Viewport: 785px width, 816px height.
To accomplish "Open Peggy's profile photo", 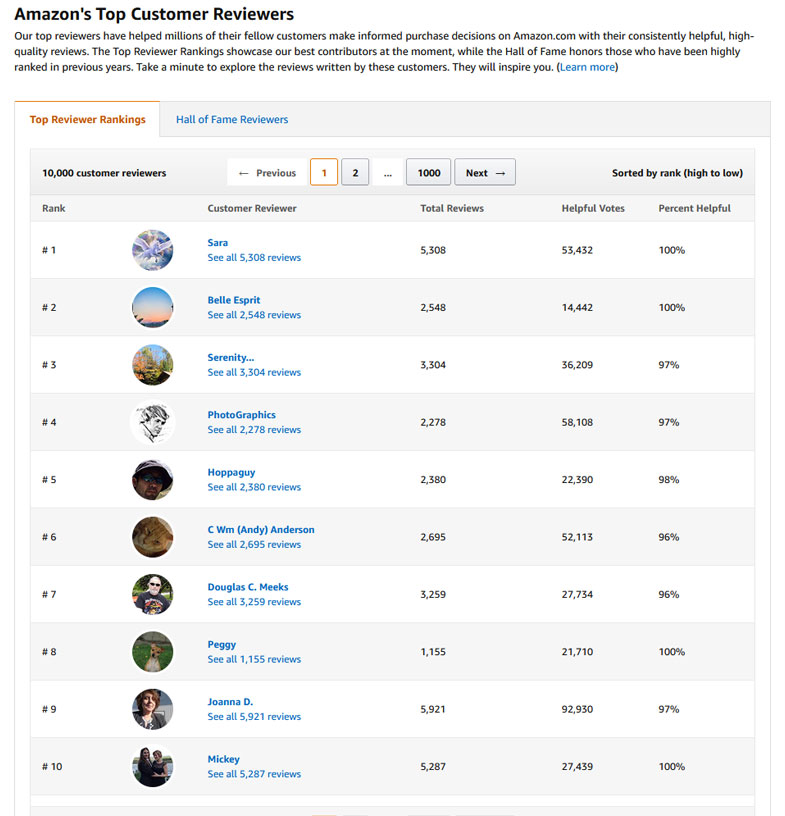I will [x=152, y=652].
